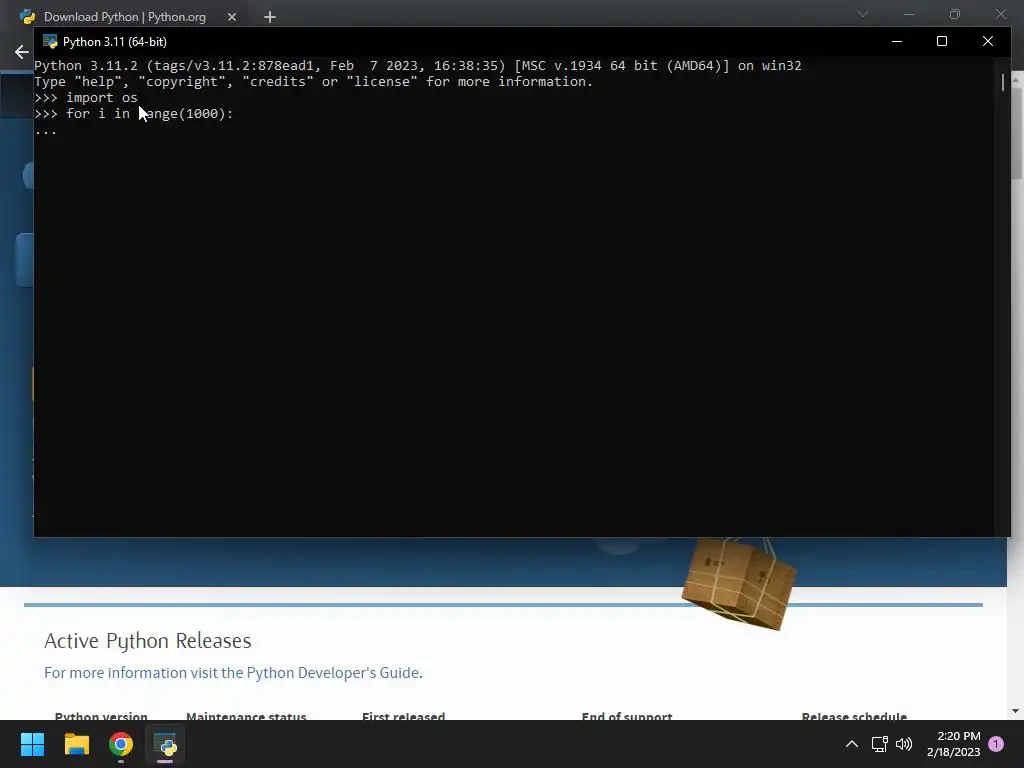Click the Python 3.11.2 version banner line
Image resolution: width=1024 pixels, height=768 pixels.
417,65
